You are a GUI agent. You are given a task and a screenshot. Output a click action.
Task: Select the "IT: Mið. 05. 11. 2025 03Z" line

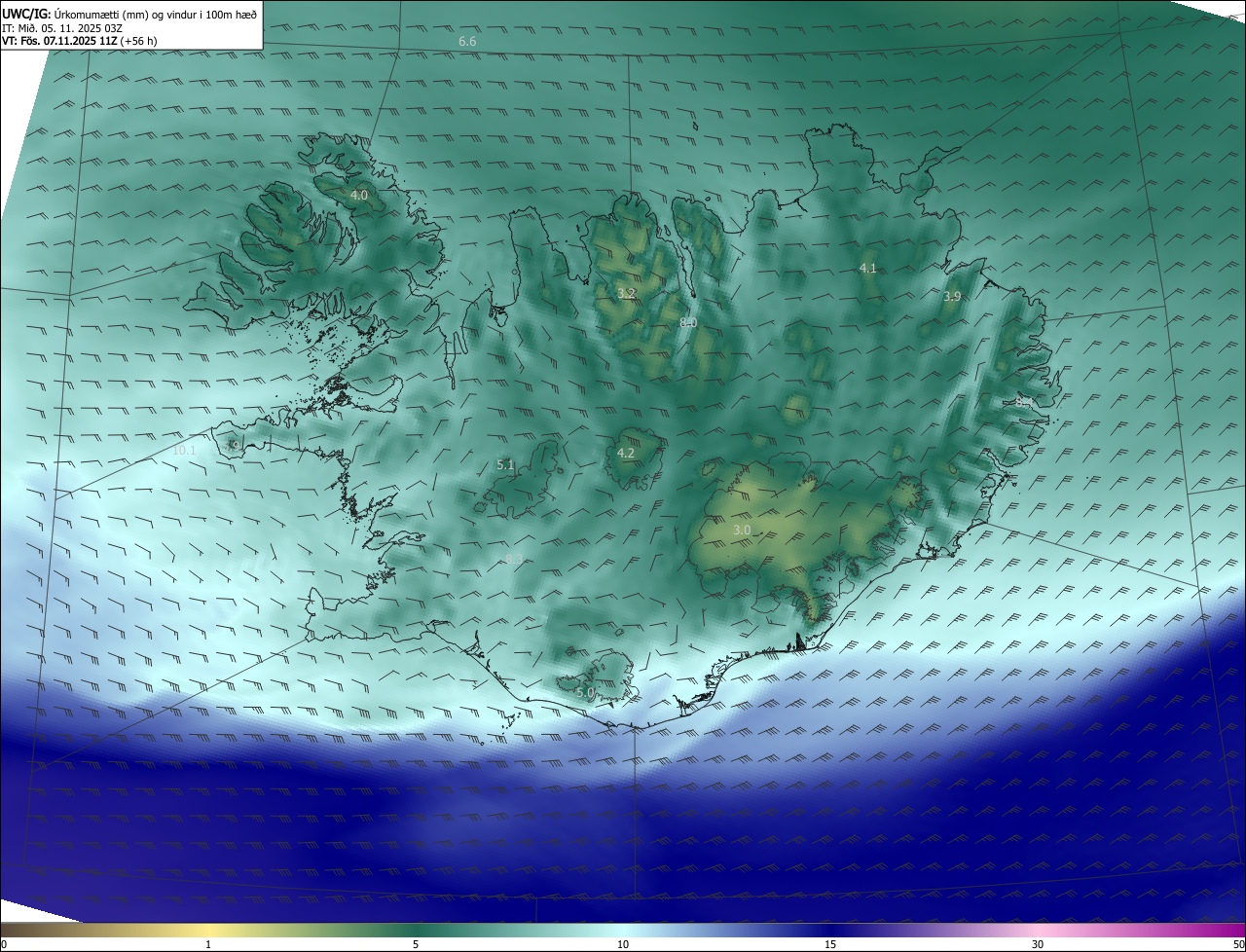(62, 27)
